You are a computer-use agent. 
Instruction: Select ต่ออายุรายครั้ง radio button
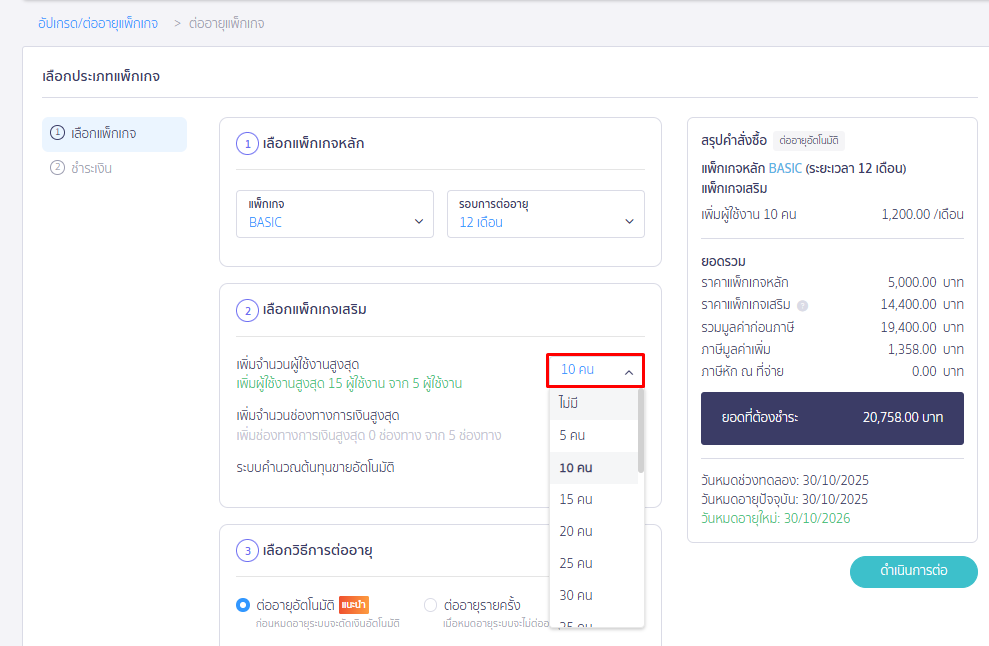(431, 605)
